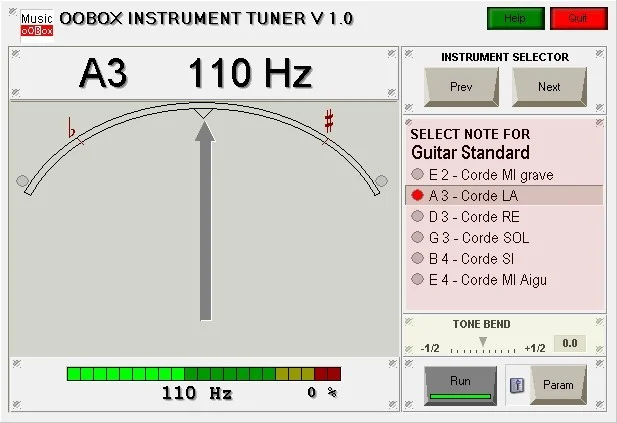This screenshot has height=423, width=617.
Task: Click the -1/2 tone bend label
Action: 430,348
